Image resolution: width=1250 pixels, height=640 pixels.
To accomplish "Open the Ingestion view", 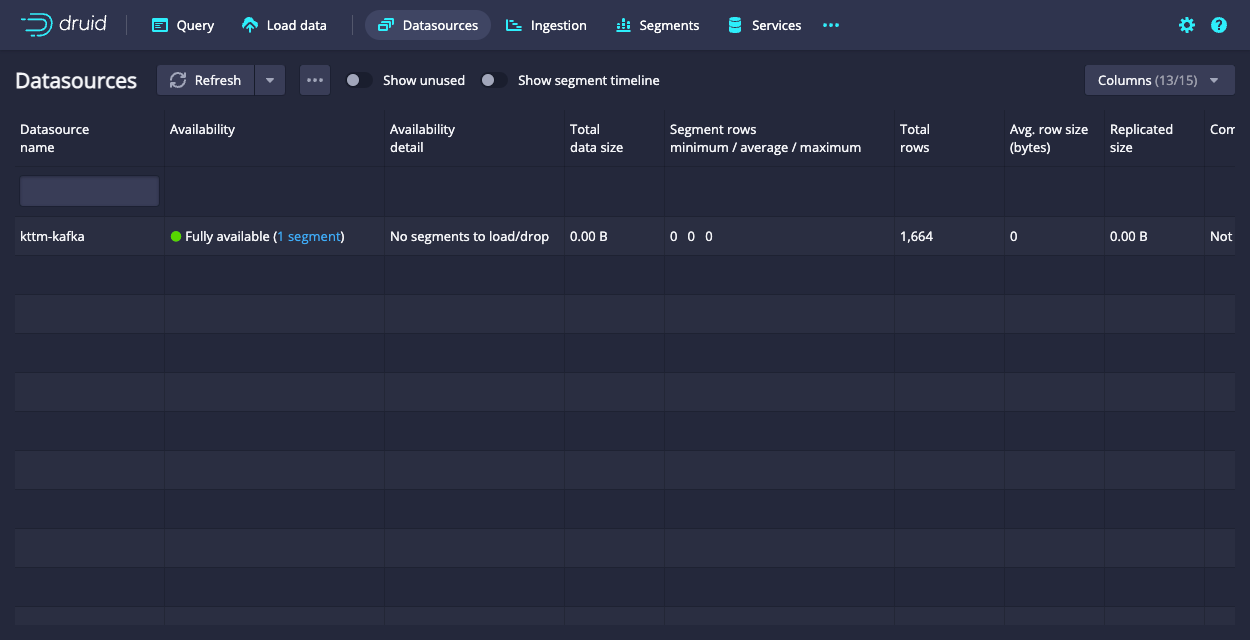I will click(x=546, y=25).
